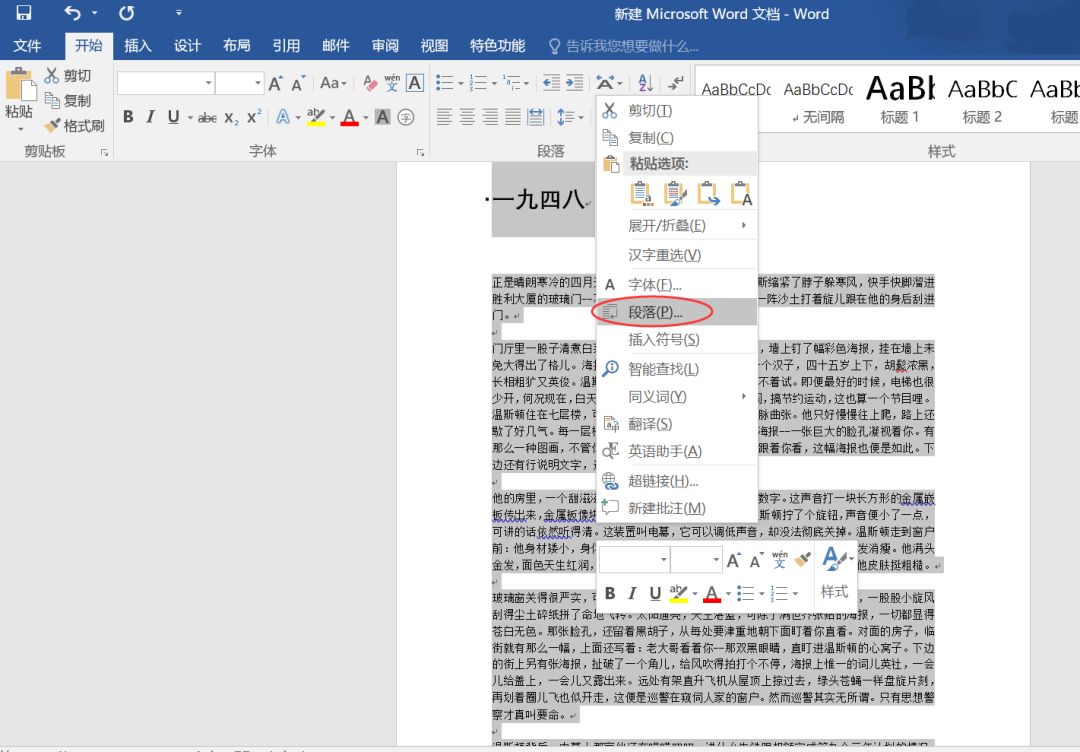
Task: Open the ribbon font name dropdown
Action: 208,83
